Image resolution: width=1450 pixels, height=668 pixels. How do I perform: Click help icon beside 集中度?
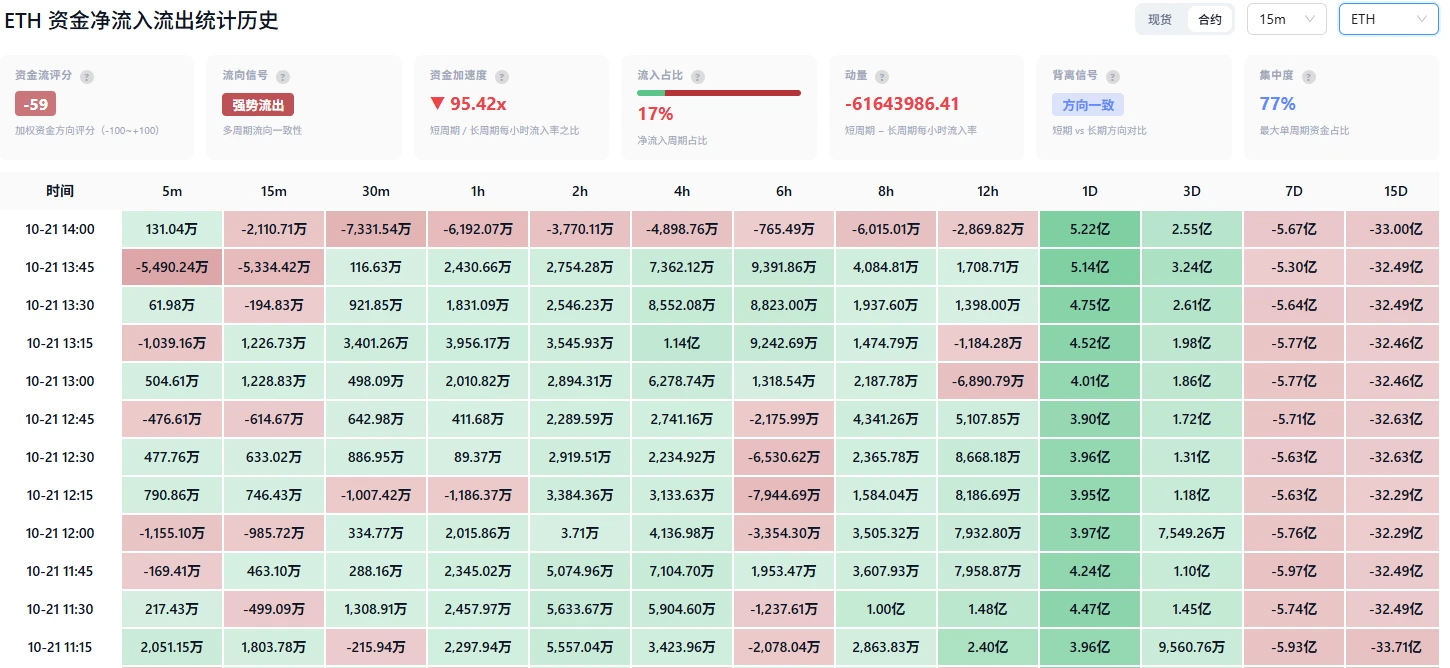[1309, 77]
